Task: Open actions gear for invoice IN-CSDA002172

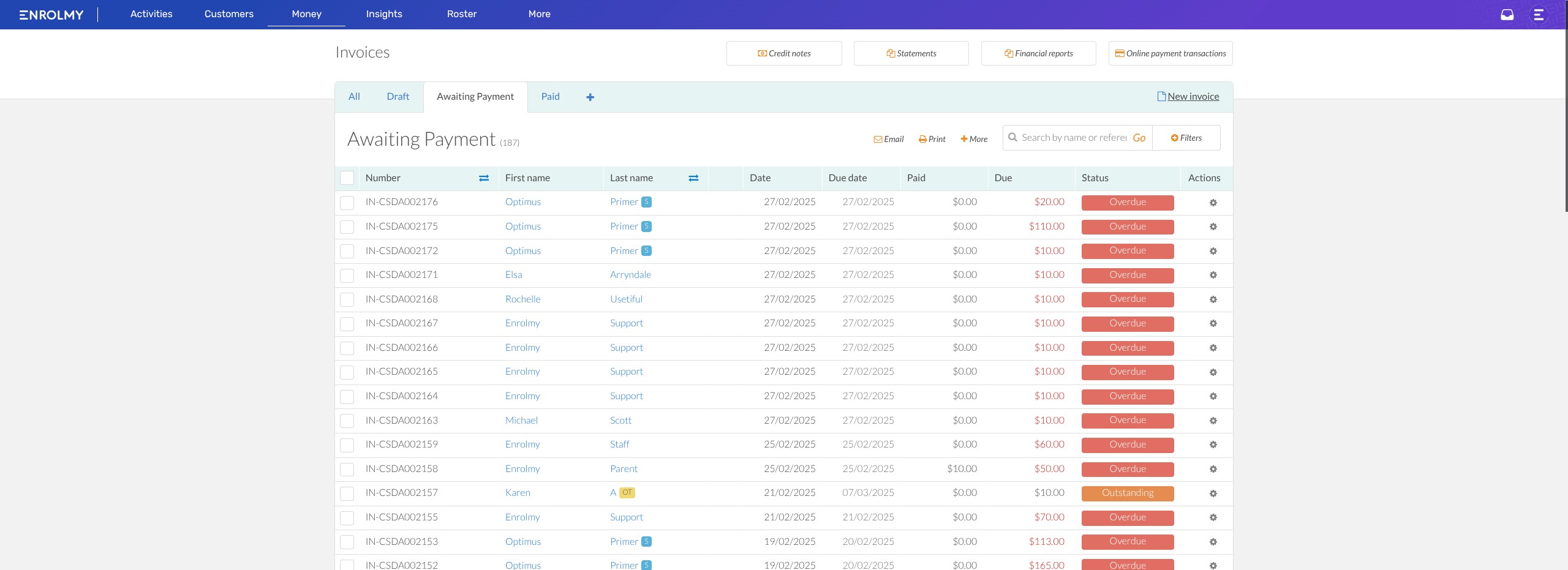Action: pyautogui.click(x=1213, y=251)
